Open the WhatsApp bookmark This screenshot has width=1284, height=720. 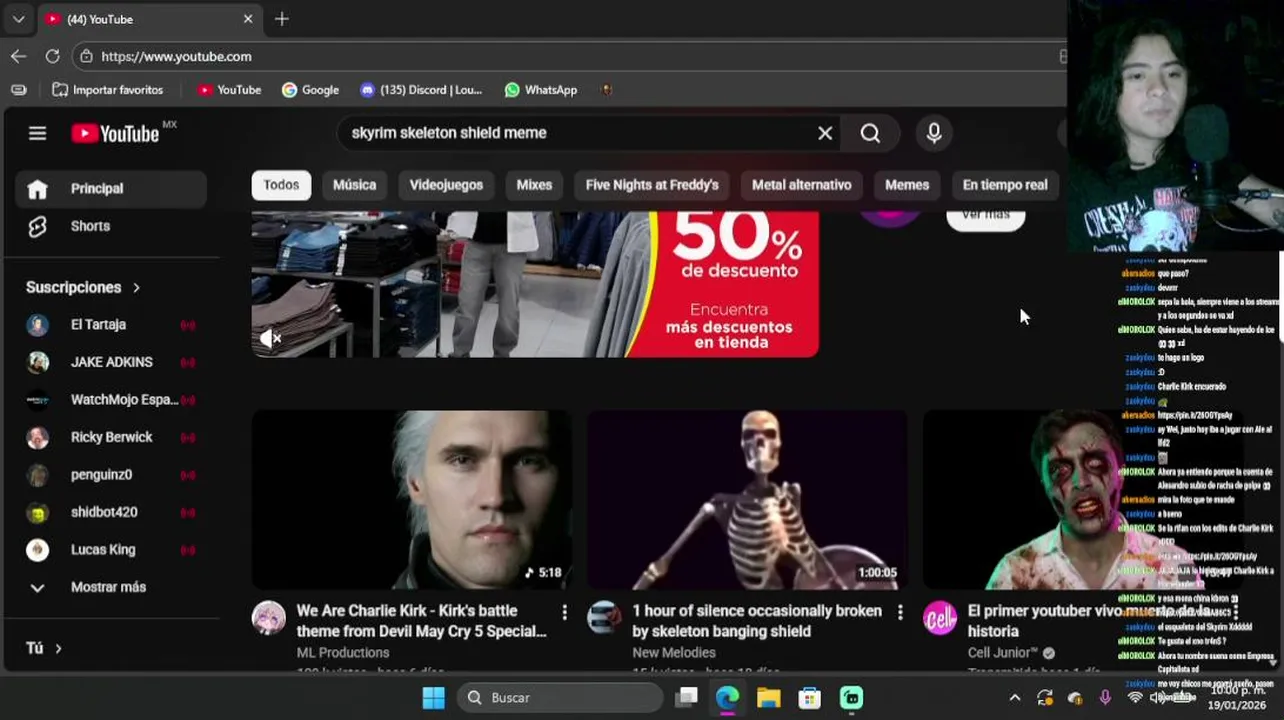click(x=541, y=90)
